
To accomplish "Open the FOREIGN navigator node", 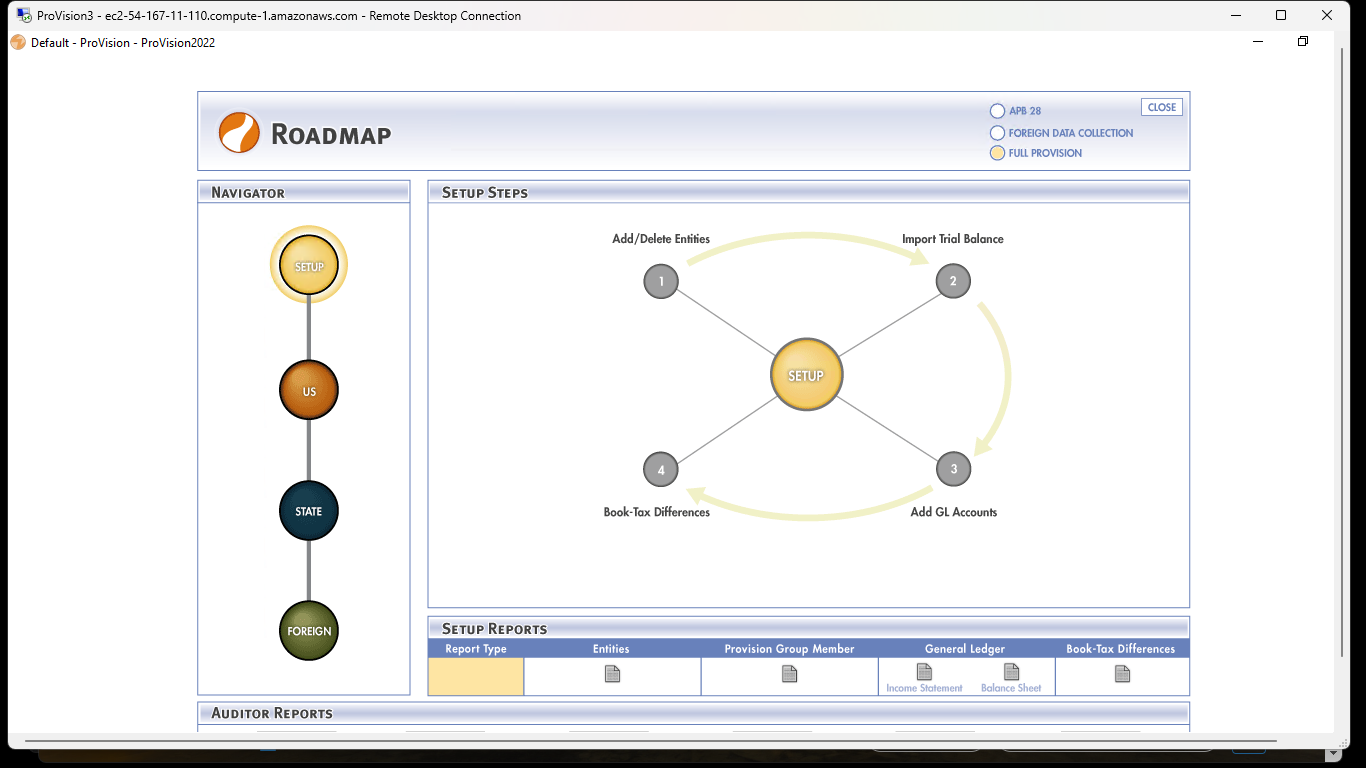I will pyautogui.click(x=309, y=631).
